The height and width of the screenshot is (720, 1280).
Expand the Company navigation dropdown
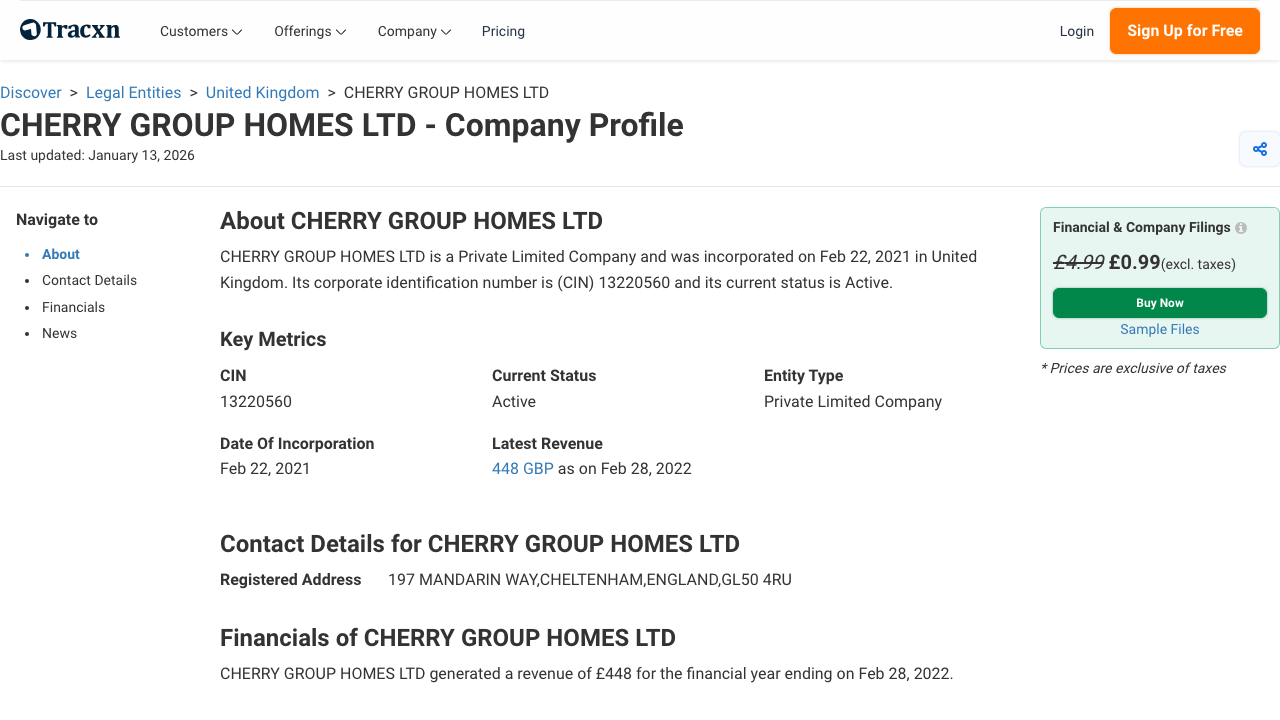[x=413, y=31]
